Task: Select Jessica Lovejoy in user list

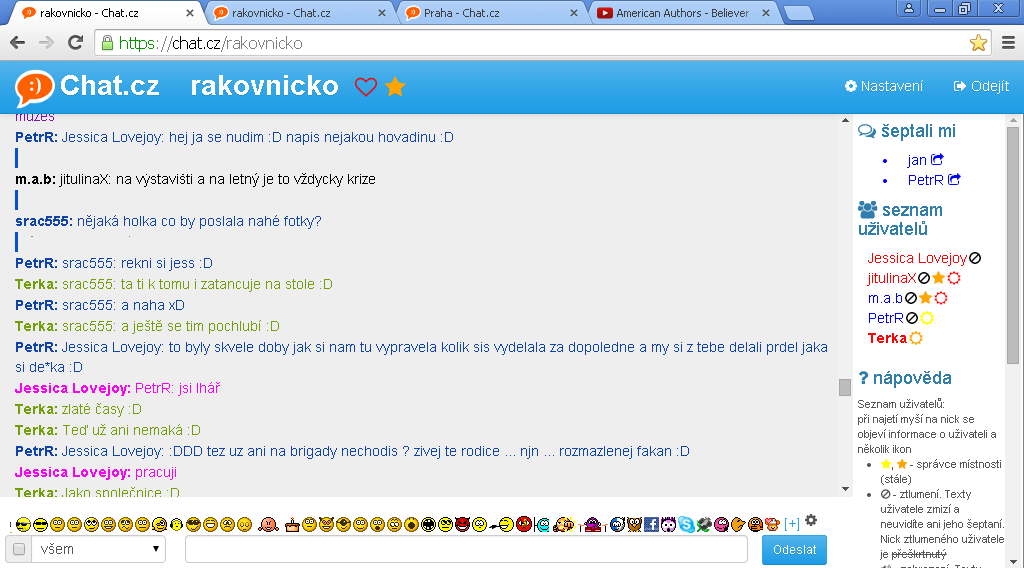Action: coord(917,259)
